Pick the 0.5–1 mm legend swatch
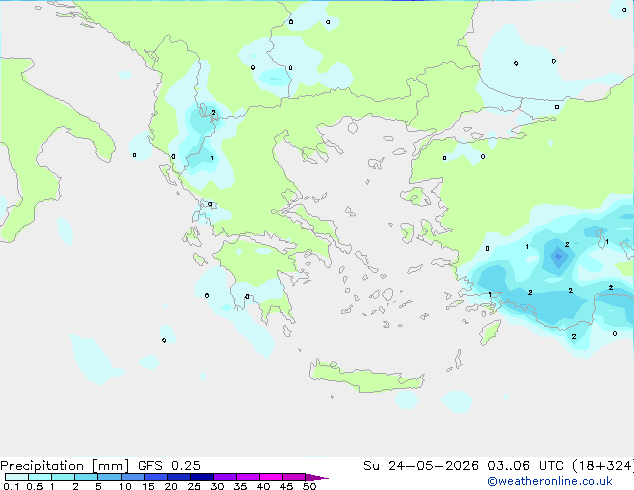The width and height of the screenshot is (634, 490). [x=40, y=477]
